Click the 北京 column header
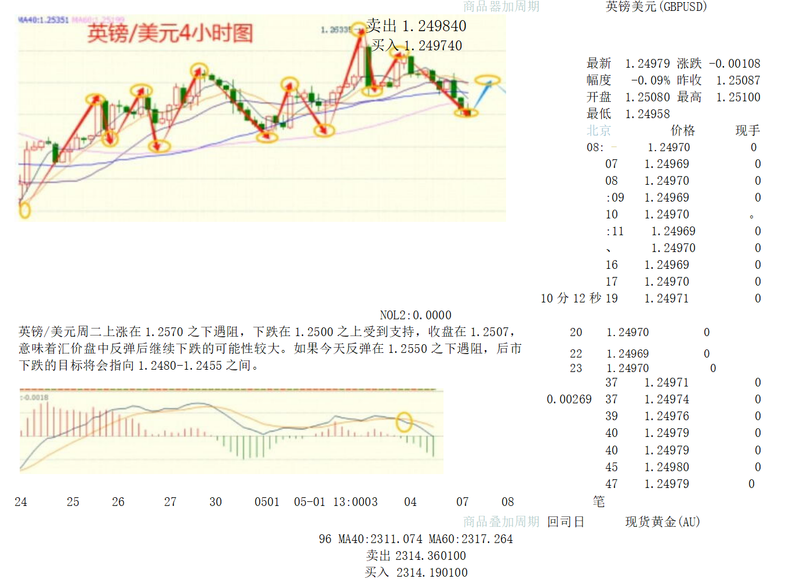The image size is (800, 580). pos(598,131)
